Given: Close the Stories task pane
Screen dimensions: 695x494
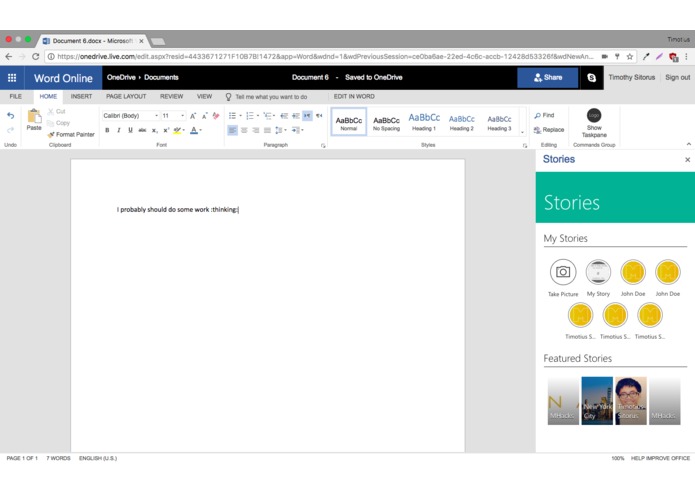Looking at the screenshot, I should coord(687,159).
